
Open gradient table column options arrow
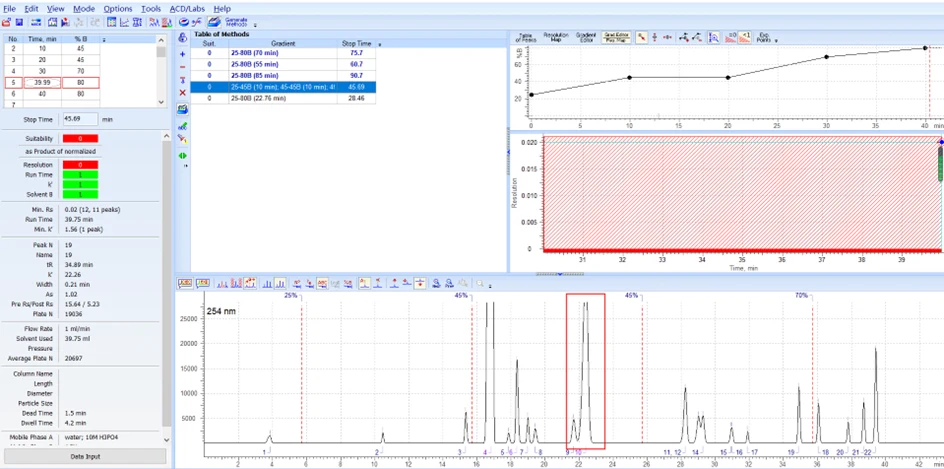pyautogui.click(x=104, y=39)
